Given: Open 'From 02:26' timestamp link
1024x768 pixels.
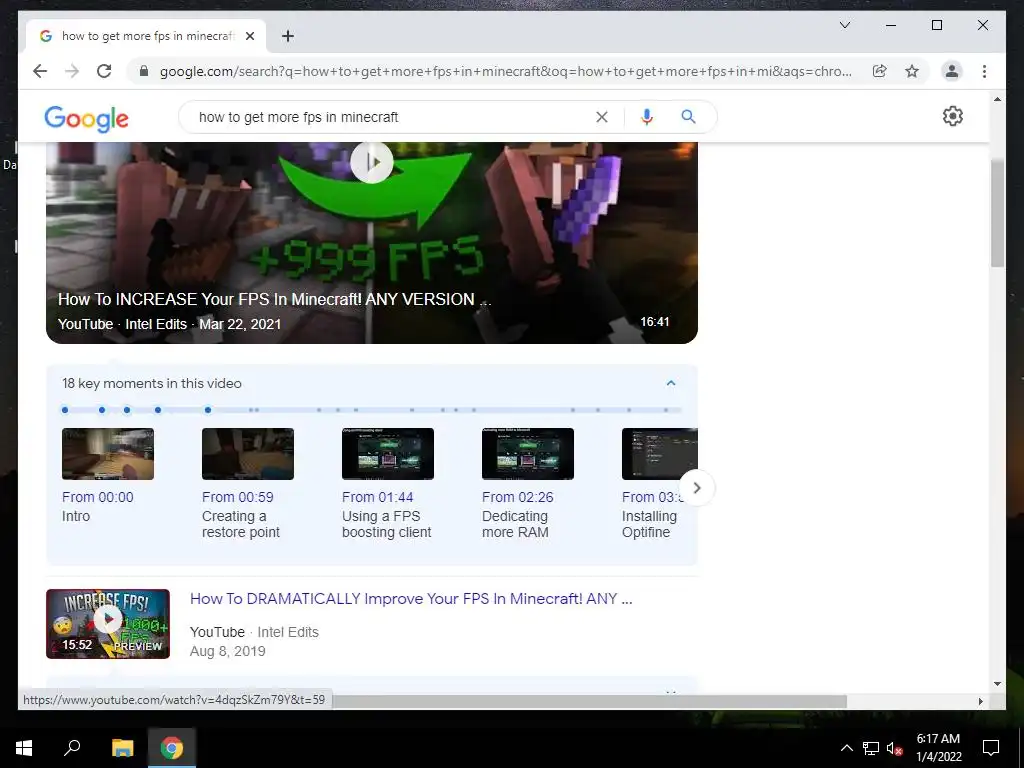Looking at the screenshot, I should [517, 497].
